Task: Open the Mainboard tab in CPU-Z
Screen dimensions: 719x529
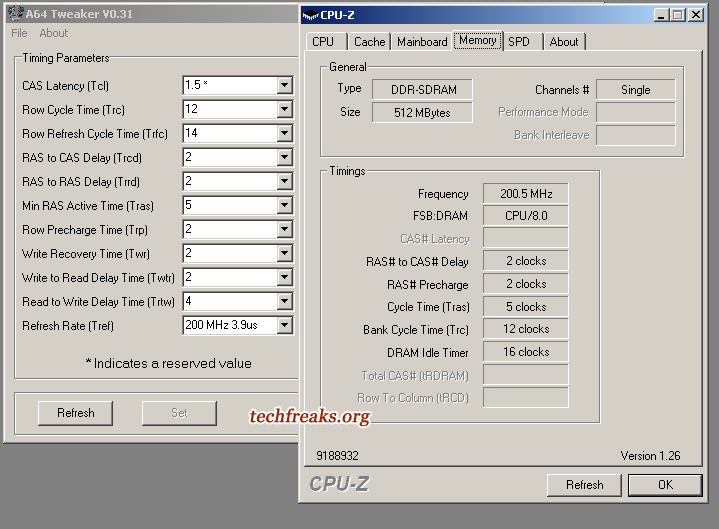Action: coord(422,42)
